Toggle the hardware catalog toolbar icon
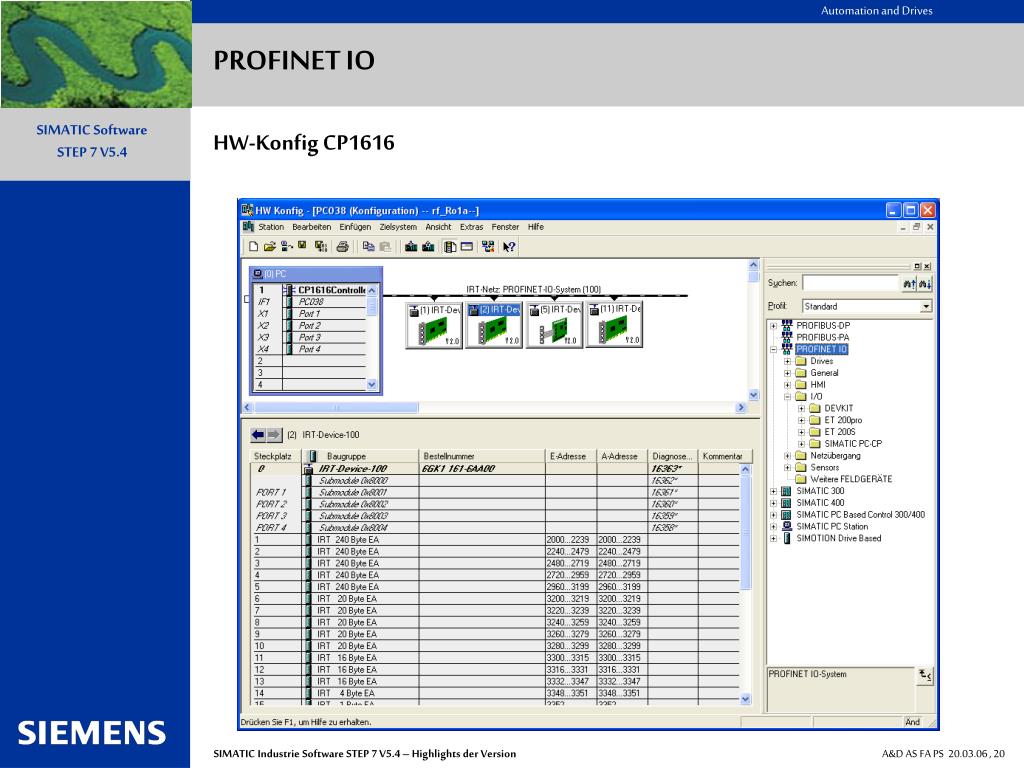This screenshot has width=1024, height=768. 450,247
